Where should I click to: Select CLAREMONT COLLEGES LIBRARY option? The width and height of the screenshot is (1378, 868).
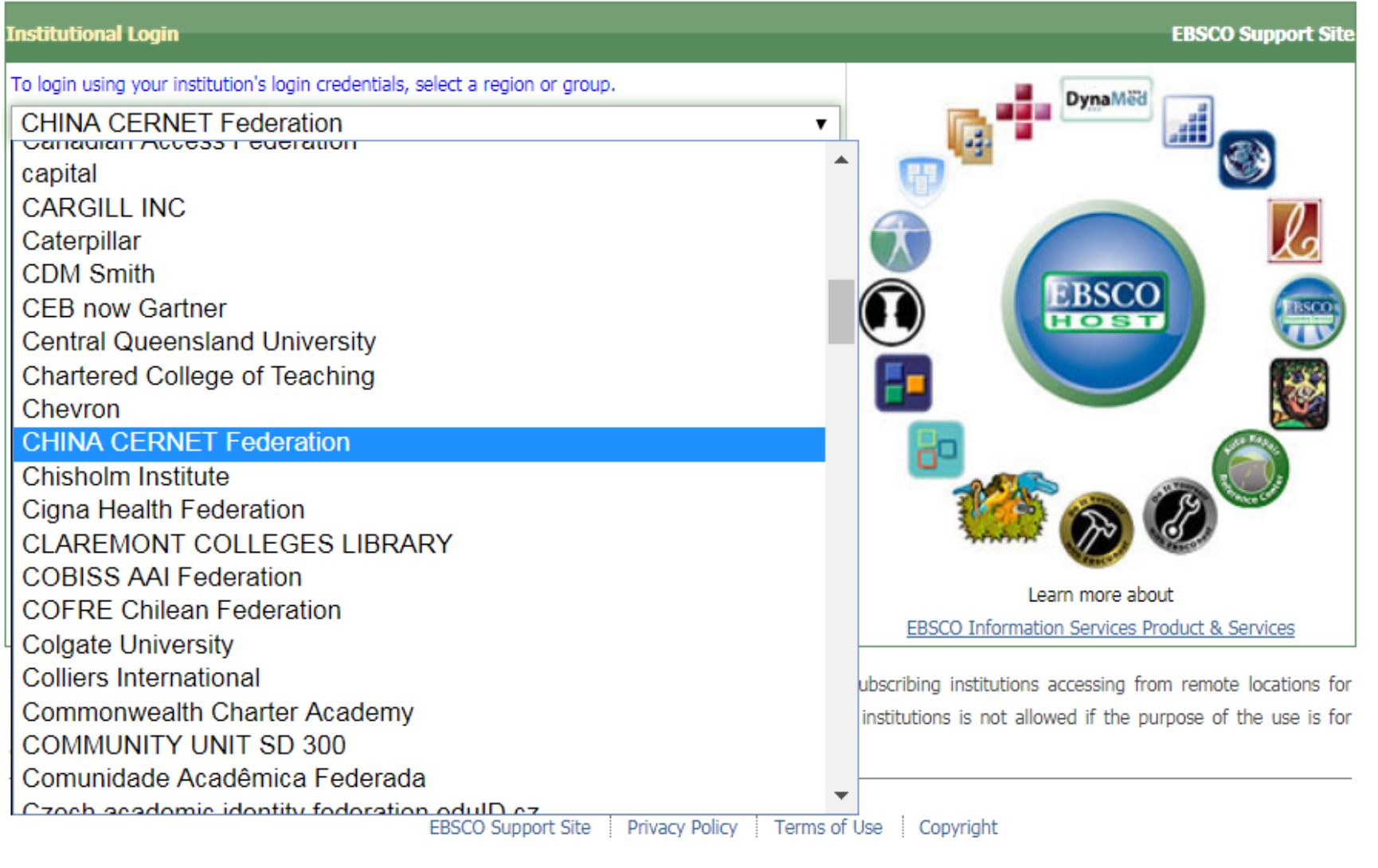419,544
